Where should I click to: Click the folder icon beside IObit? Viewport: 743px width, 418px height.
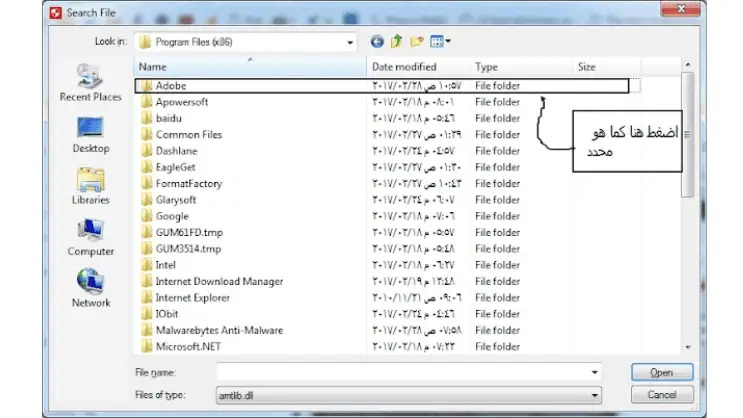146,314
